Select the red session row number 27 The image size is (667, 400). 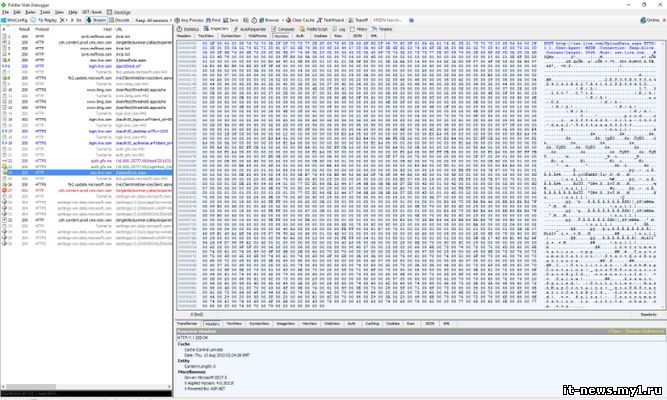pos(86,191)
